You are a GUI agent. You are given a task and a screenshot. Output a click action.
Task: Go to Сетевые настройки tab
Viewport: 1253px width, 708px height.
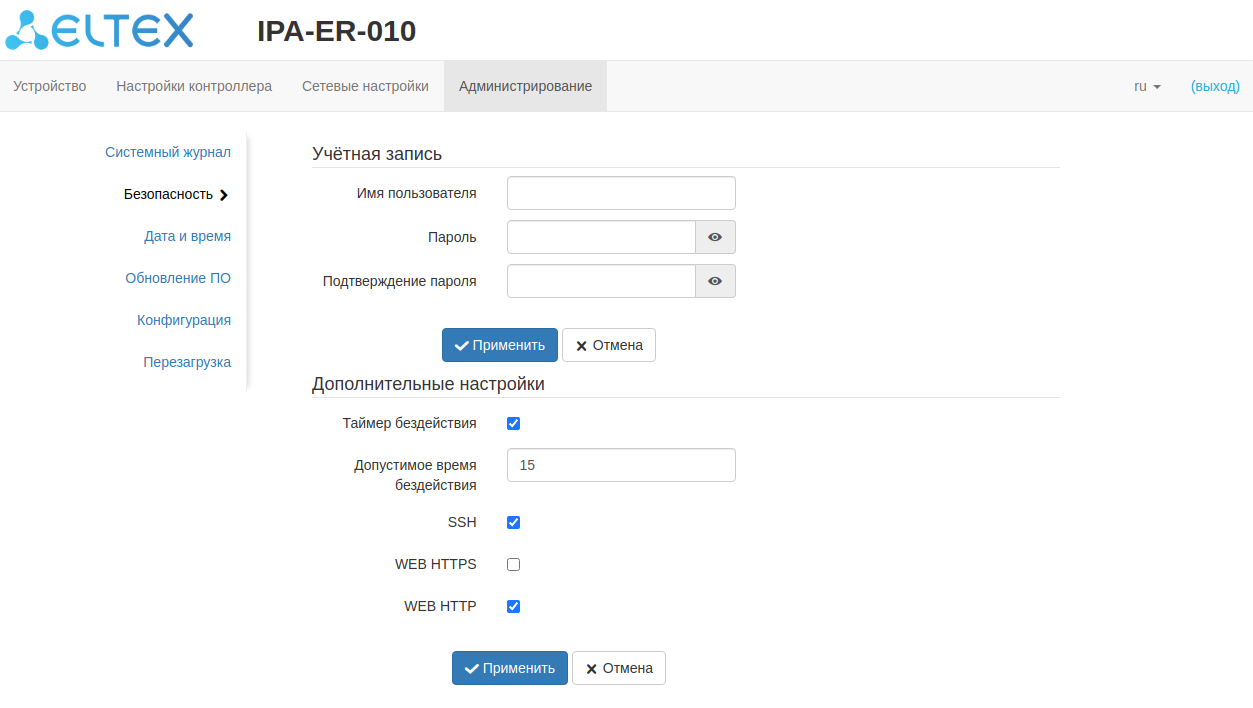(365, 86)
